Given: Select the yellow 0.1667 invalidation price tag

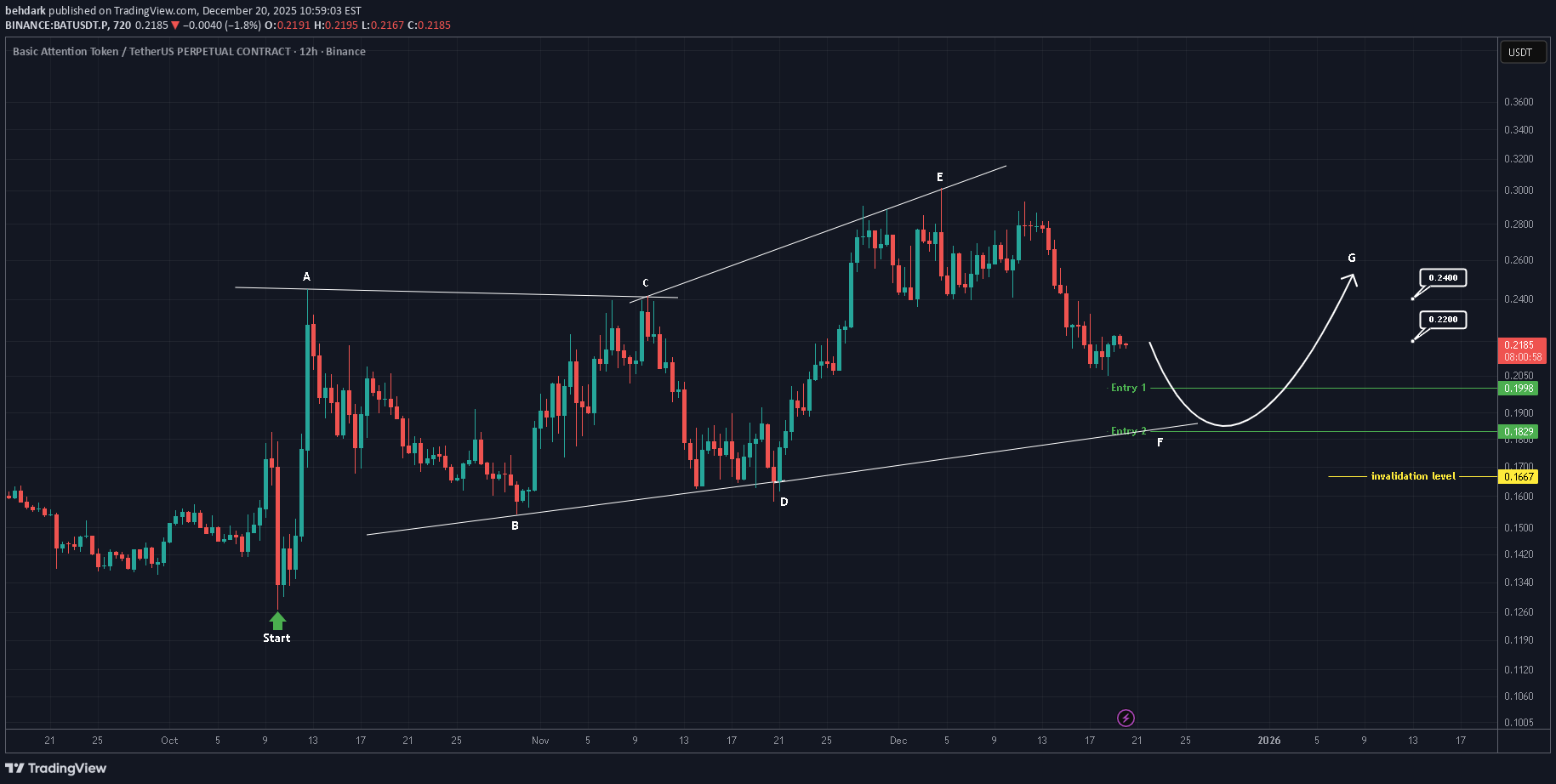Looking at the screenshot, I should [1519, 477].
